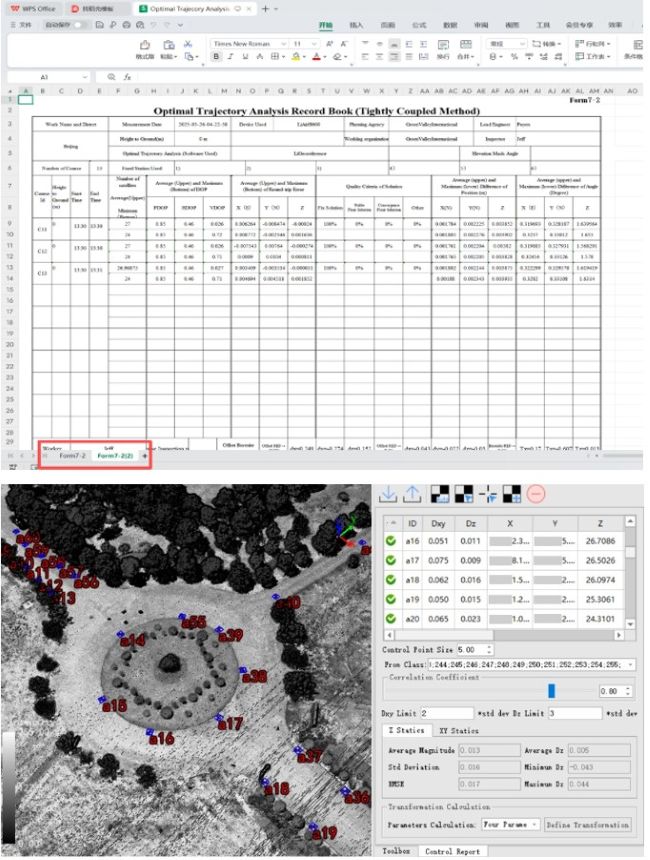Click the red minus delete icon in control panel

[x=536, y=494]
